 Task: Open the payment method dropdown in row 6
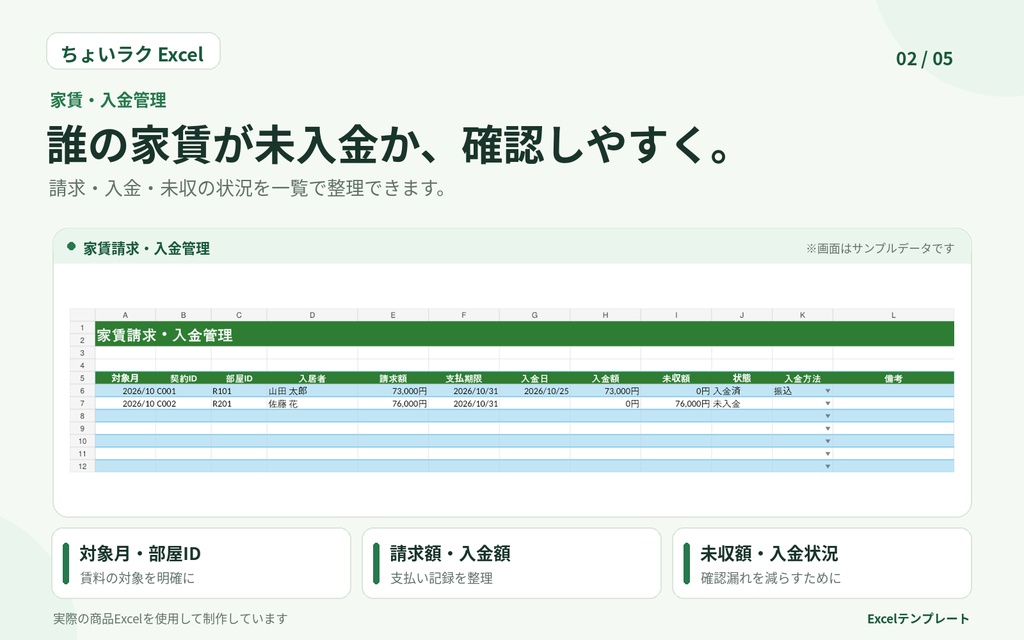click(x=827, y=391)
